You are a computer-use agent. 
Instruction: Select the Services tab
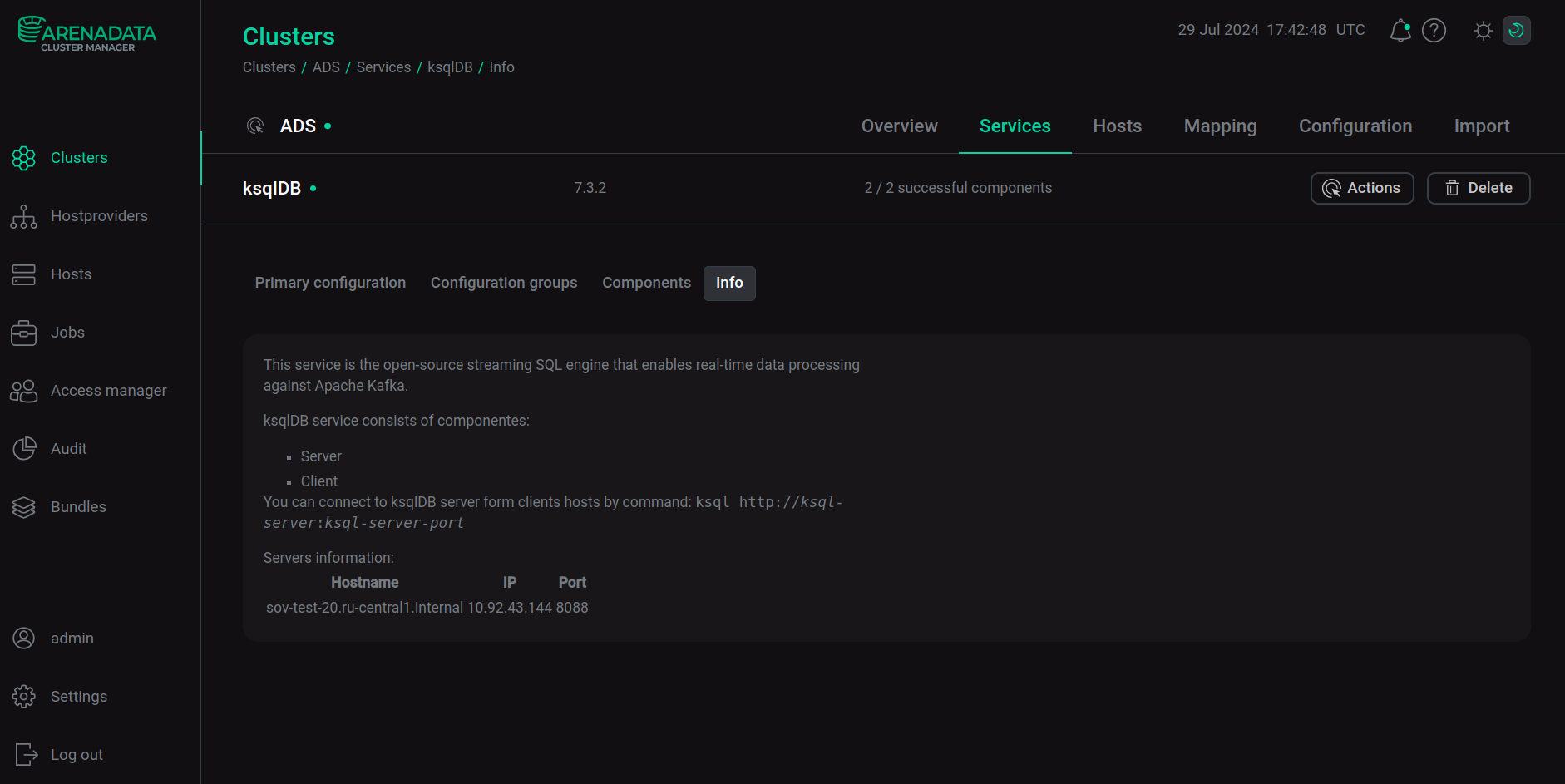(x=1015, y=126)
